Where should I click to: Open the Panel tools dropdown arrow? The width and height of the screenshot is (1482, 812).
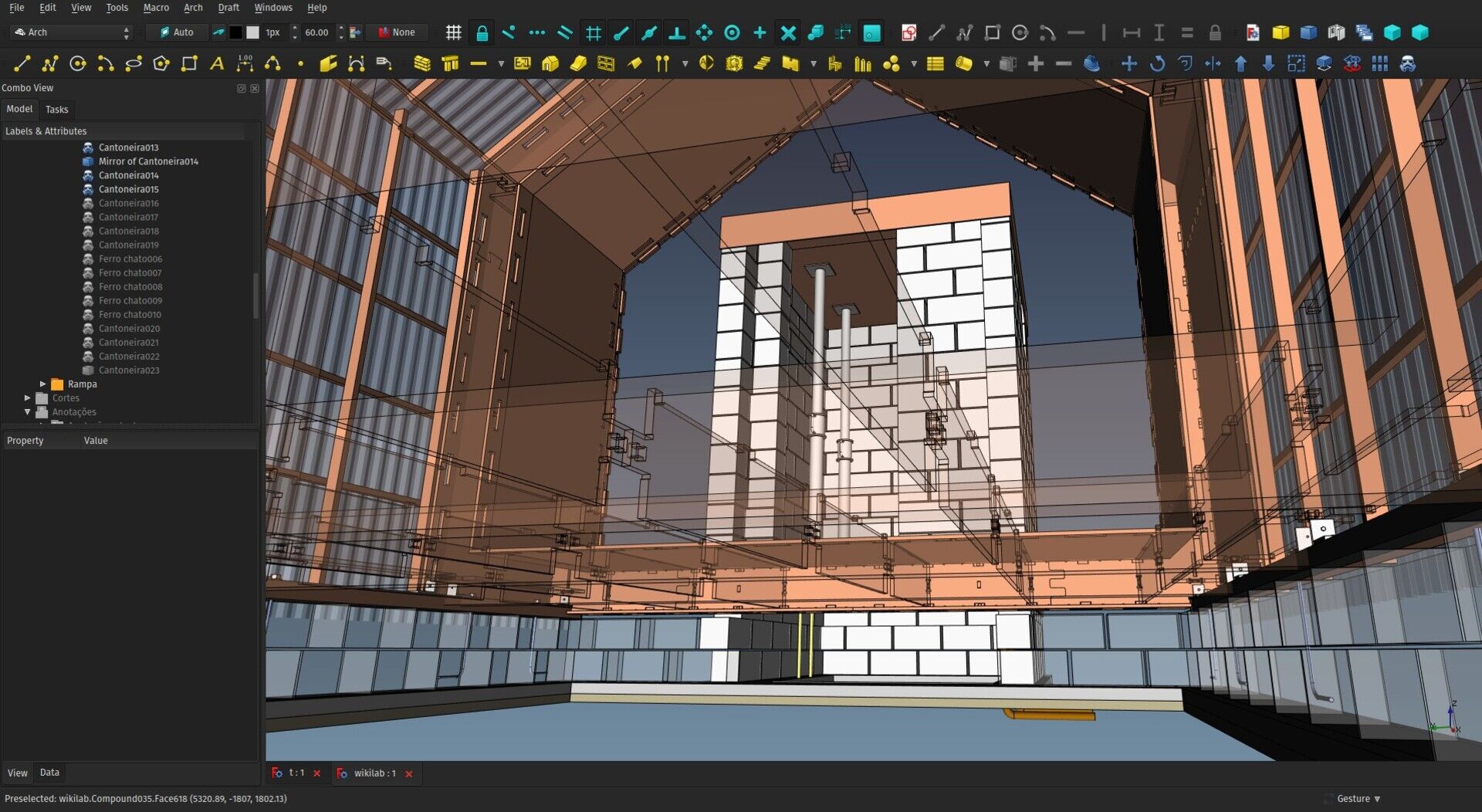click(813, 64)
